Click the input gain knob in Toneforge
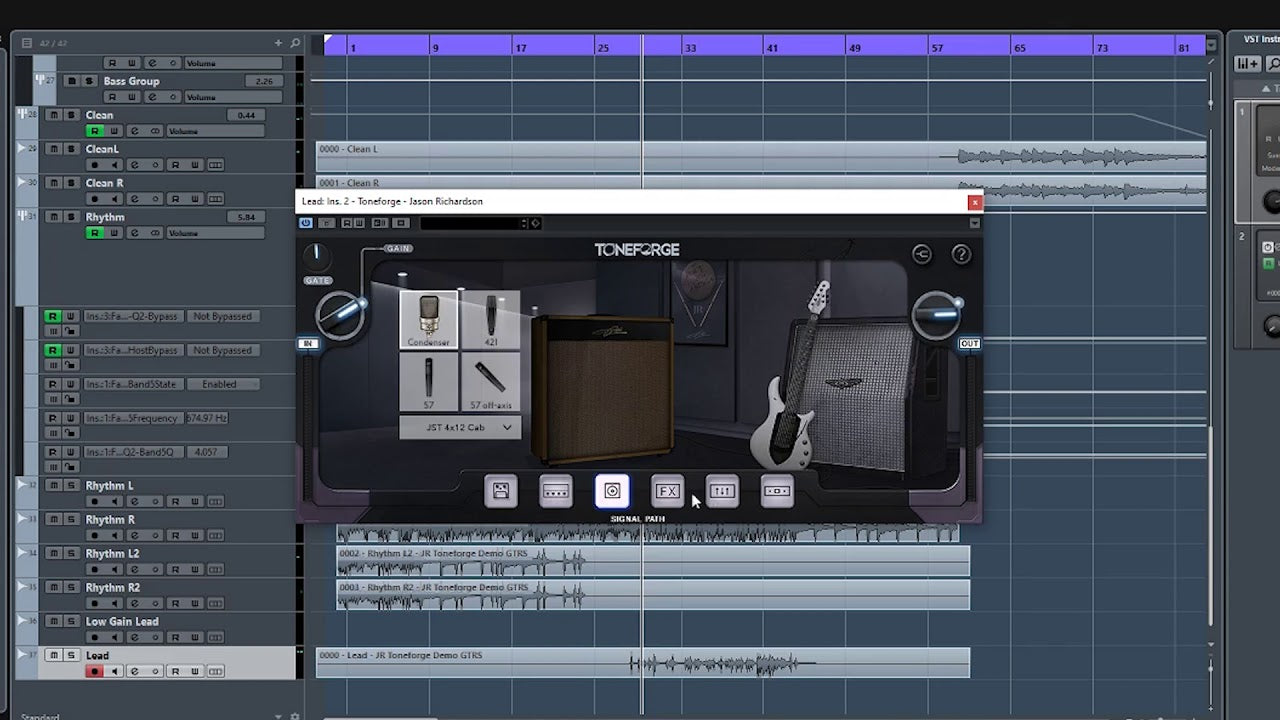1280x720 pixels. point(340,315)
